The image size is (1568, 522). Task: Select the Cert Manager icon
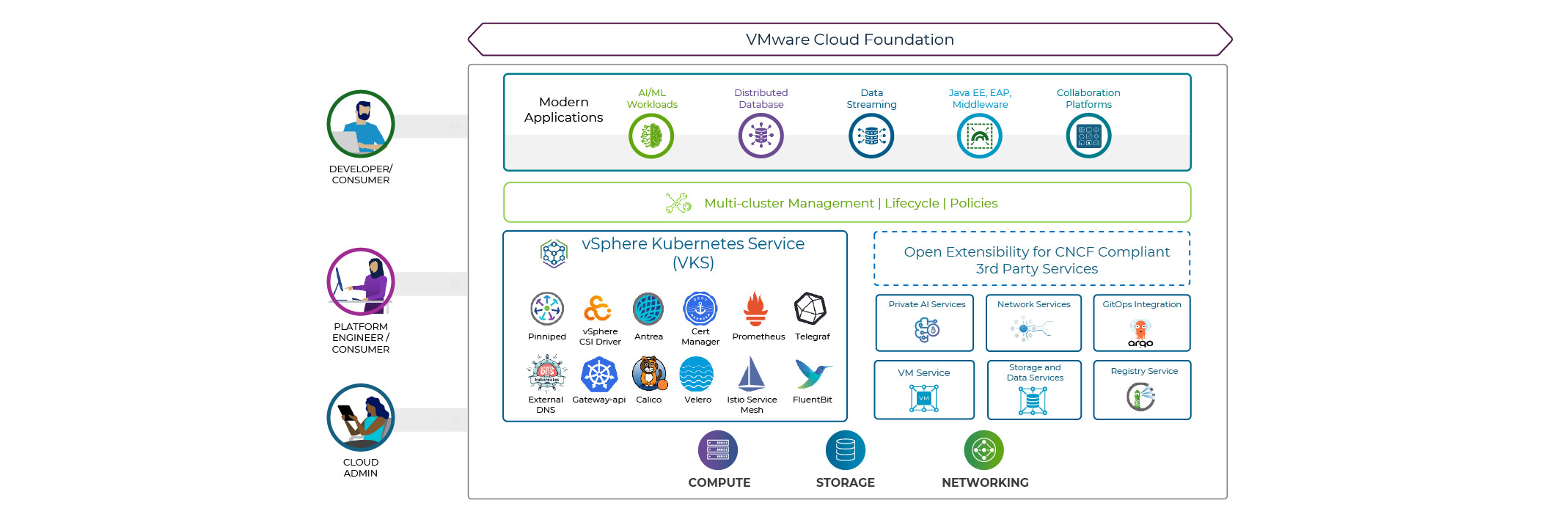pyautogui.click(x=700, y=309)
